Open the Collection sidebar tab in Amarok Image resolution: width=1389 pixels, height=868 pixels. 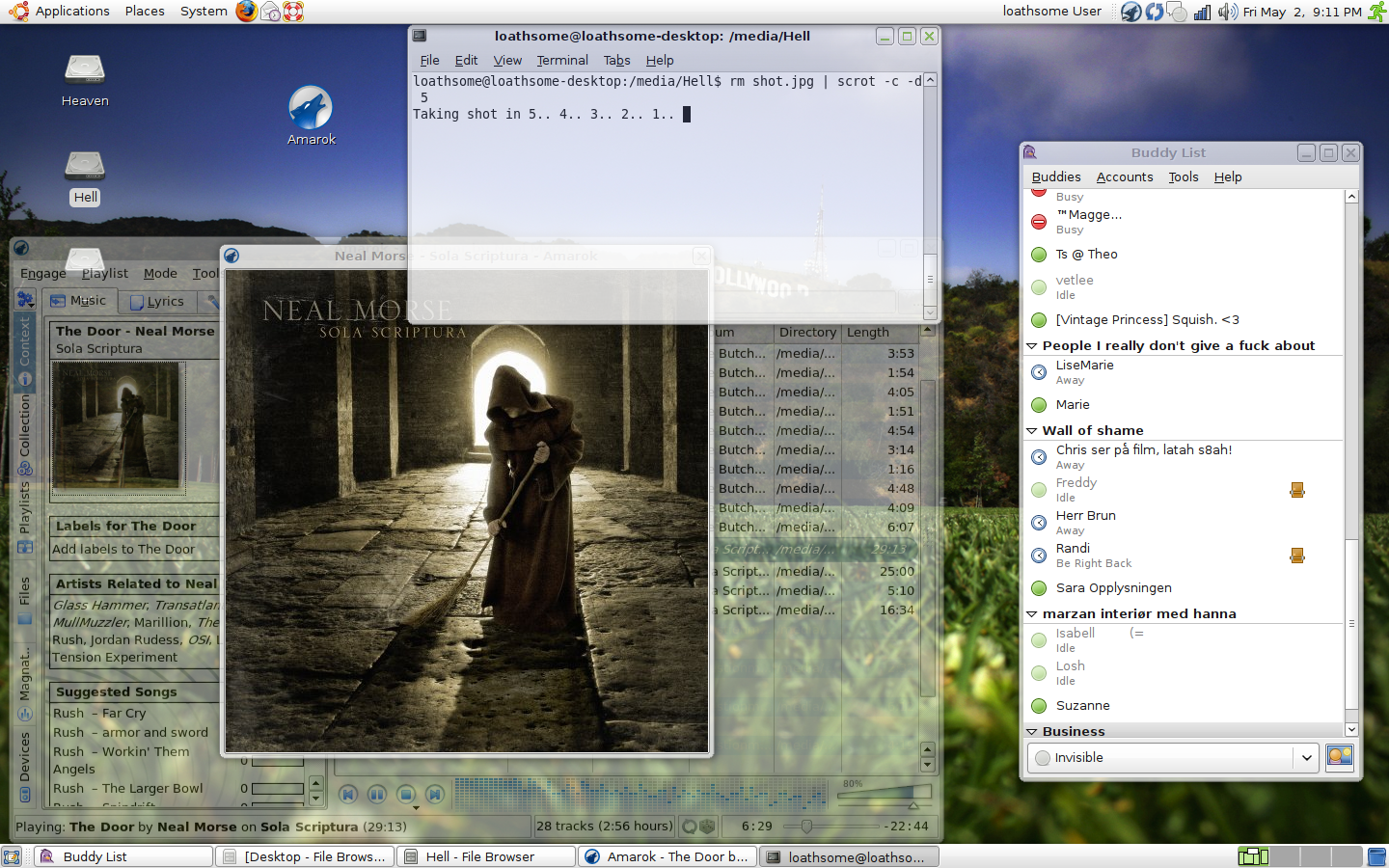pos(25,434)
